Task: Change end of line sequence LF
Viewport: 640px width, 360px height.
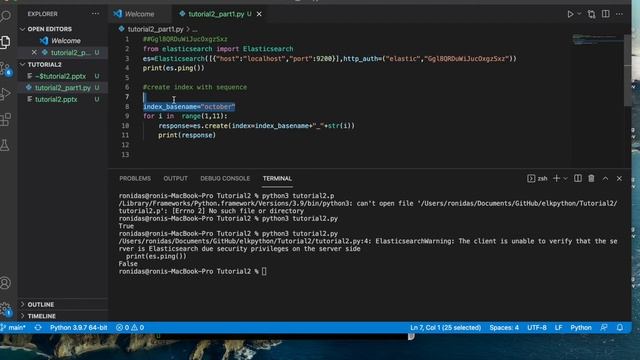Action: pos(558,328)
